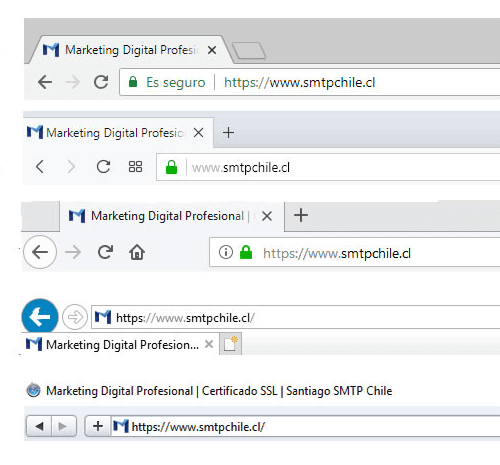Click the forward arrow in the Chrome toolbar
The height and width of the screenshot is (465, 500).
coord(73,82)
